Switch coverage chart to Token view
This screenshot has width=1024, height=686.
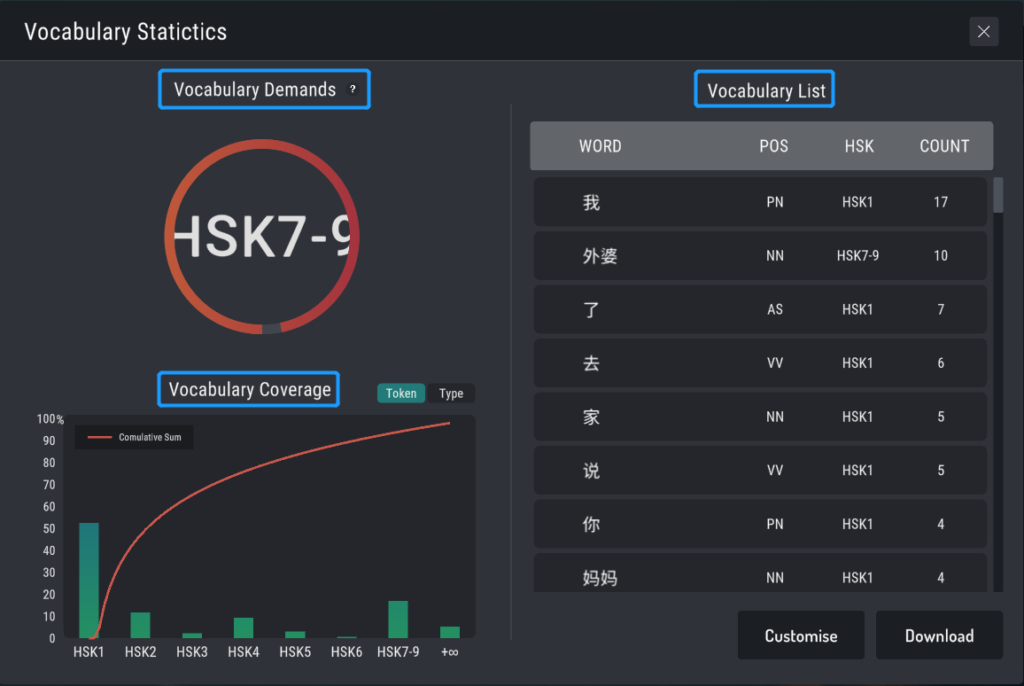point(400,393)
